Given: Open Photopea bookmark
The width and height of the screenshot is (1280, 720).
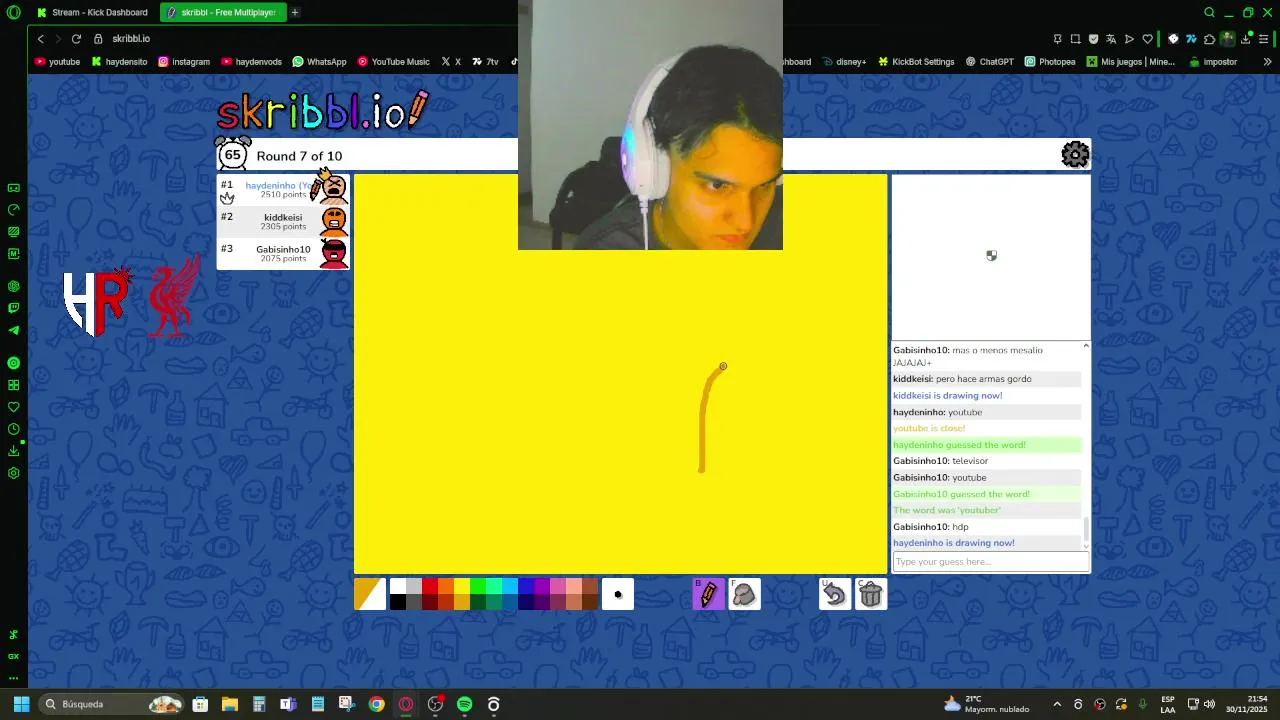Looking at the screenshot, I should pos(1050,62).
